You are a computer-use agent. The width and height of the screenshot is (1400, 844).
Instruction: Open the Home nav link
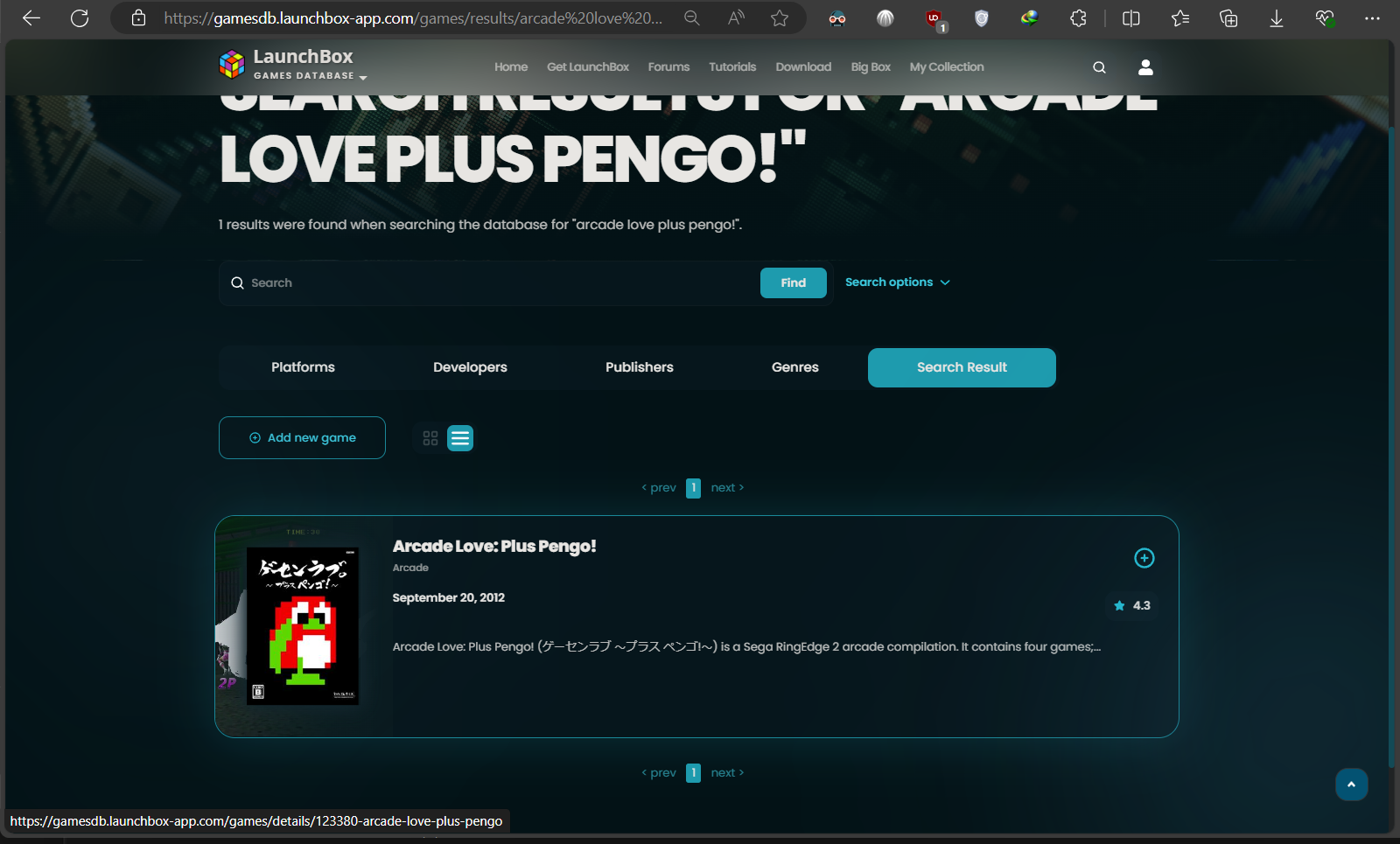[511, 67]
